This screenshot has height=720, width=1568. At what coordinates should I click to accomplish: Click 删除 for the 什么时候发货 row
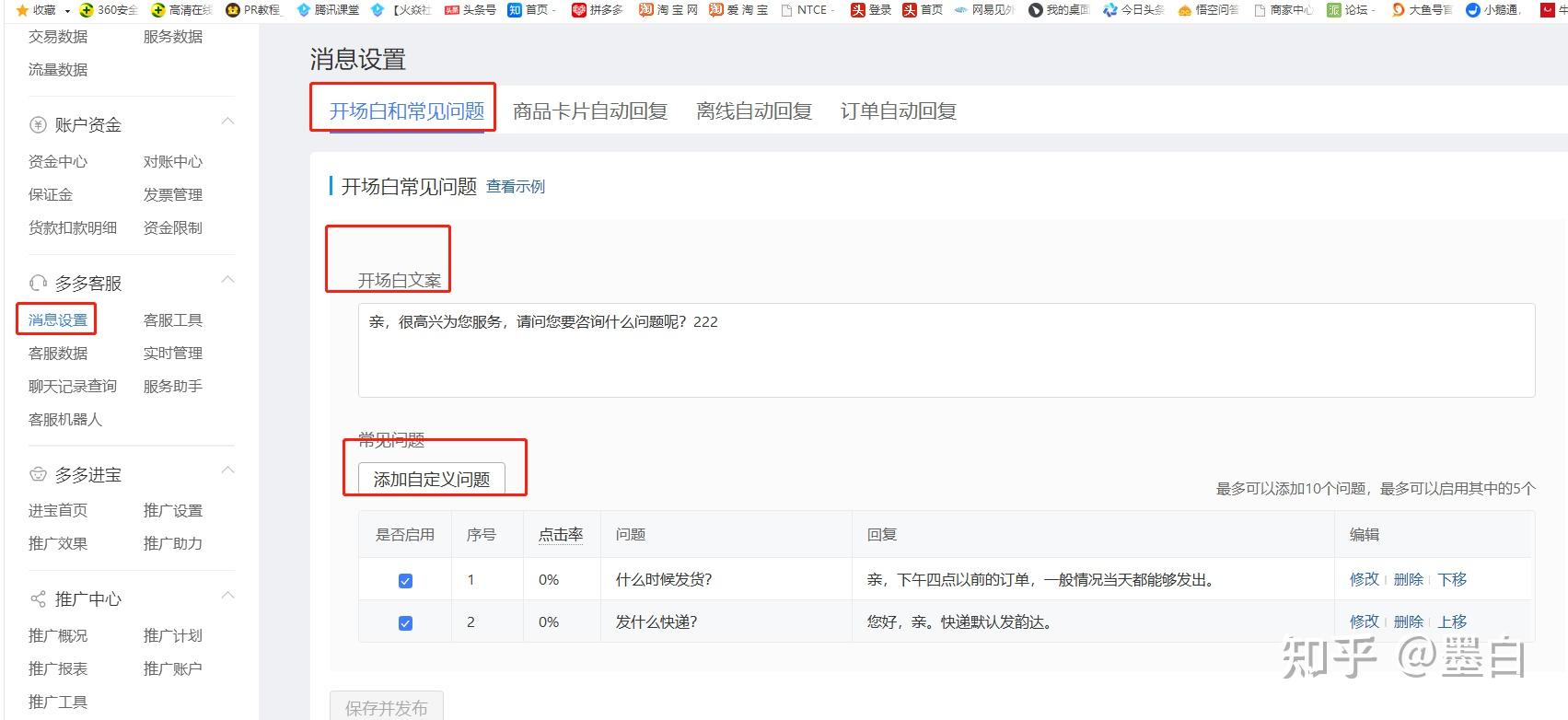(1409, 579)
